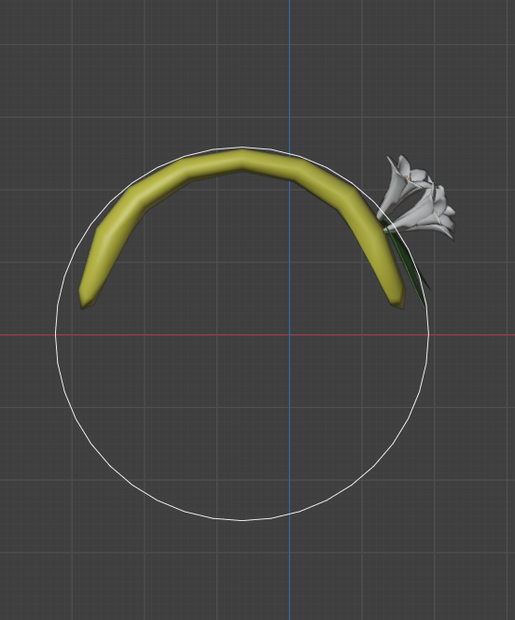The width and height of the screenshot is (515, 620).
Task: Click the right tip of the yellow arc
Action: [398, 301]
